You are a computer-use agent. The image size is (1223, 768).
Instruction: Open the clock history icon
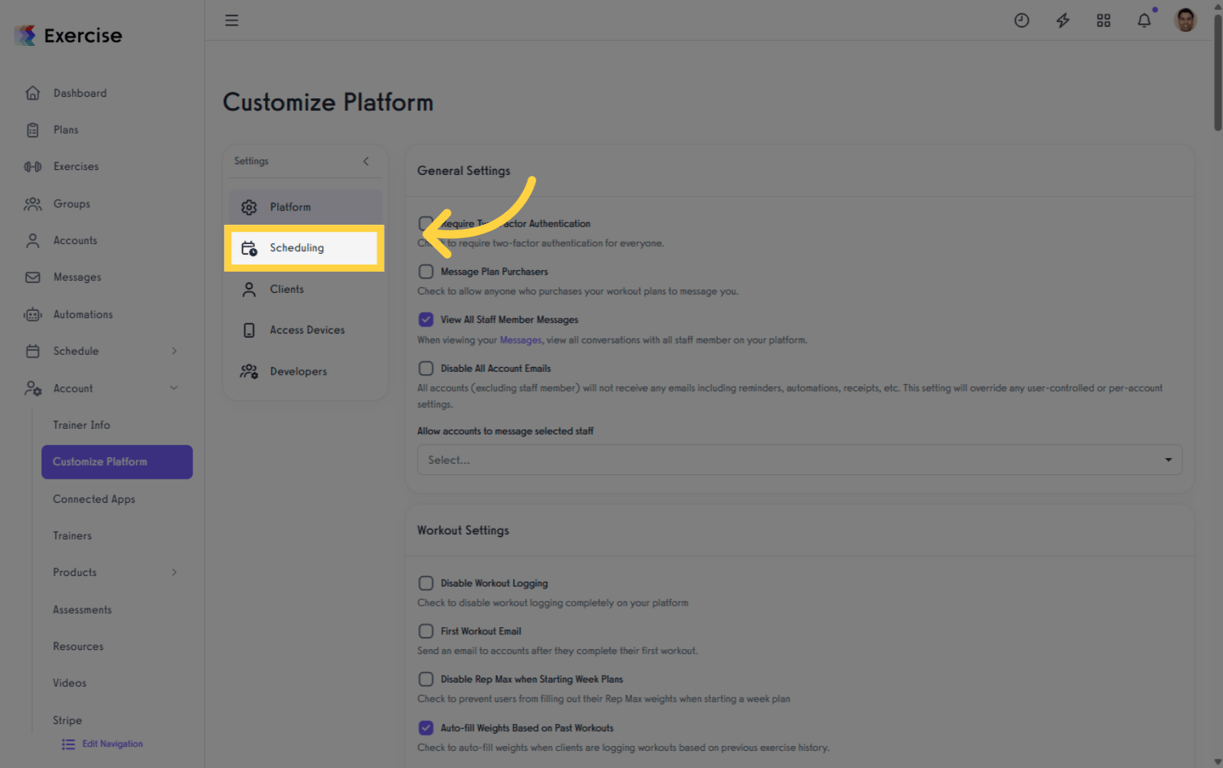pos(1021,20)
